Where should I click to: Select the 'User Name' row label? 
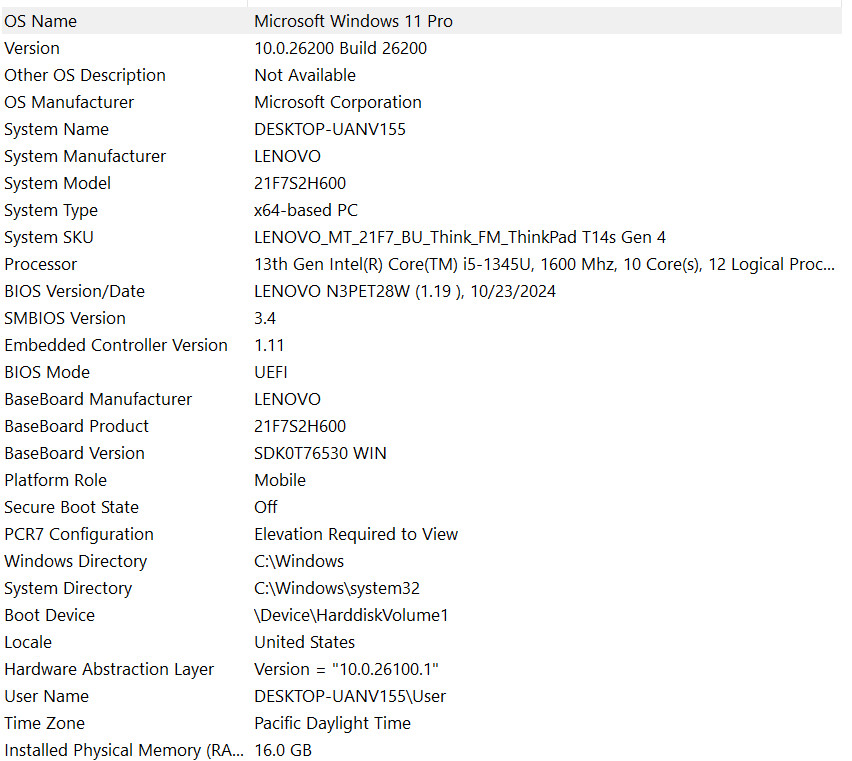click(x=46, y=696)
